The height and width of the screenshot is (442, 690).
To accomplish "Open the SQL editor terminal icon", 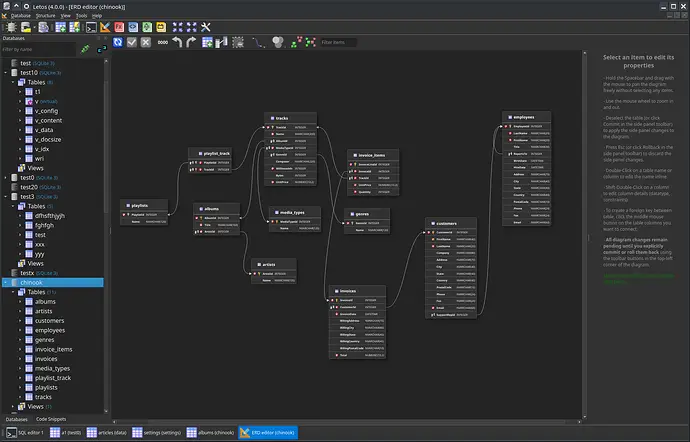I will coord(91,27).
